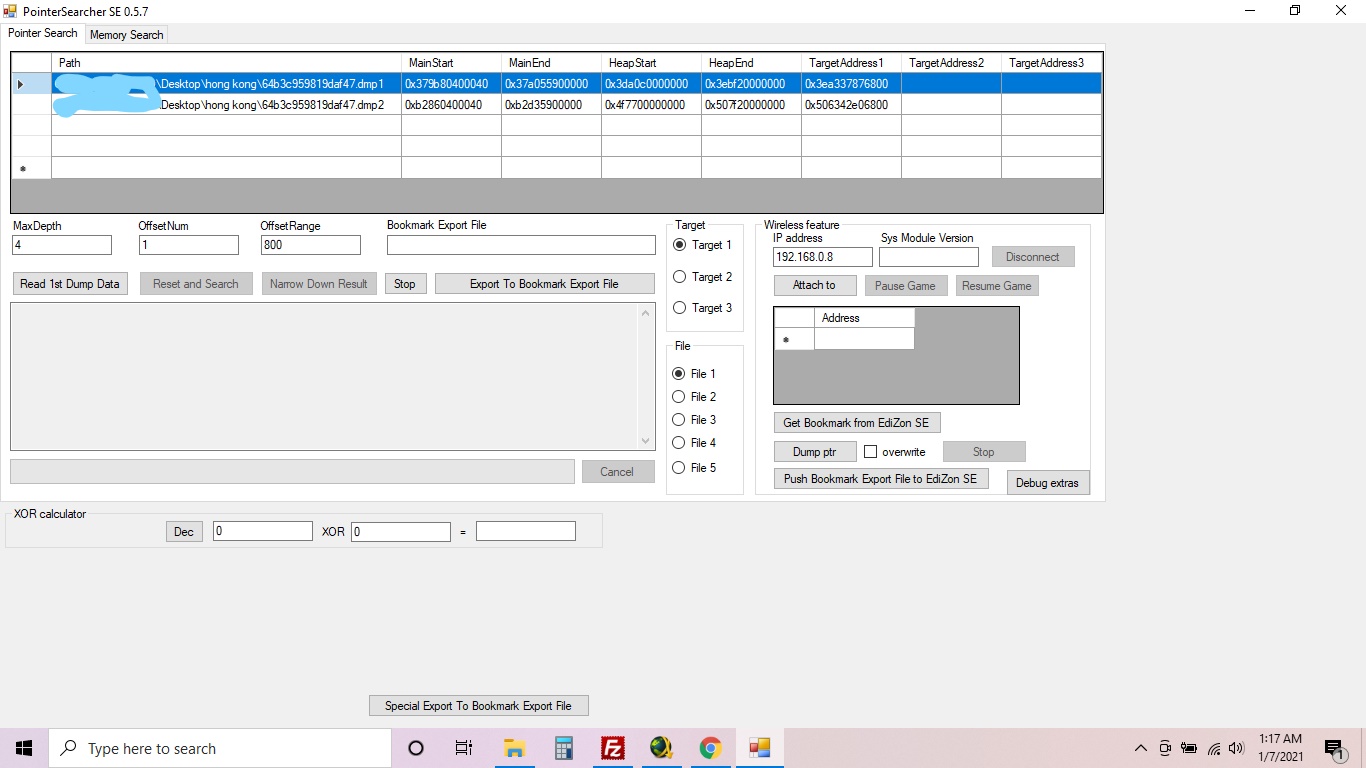The height and width of the screenshot is (768, 1366).
Task: Select cell 0x506342e06800
Action: click(851, 105)
